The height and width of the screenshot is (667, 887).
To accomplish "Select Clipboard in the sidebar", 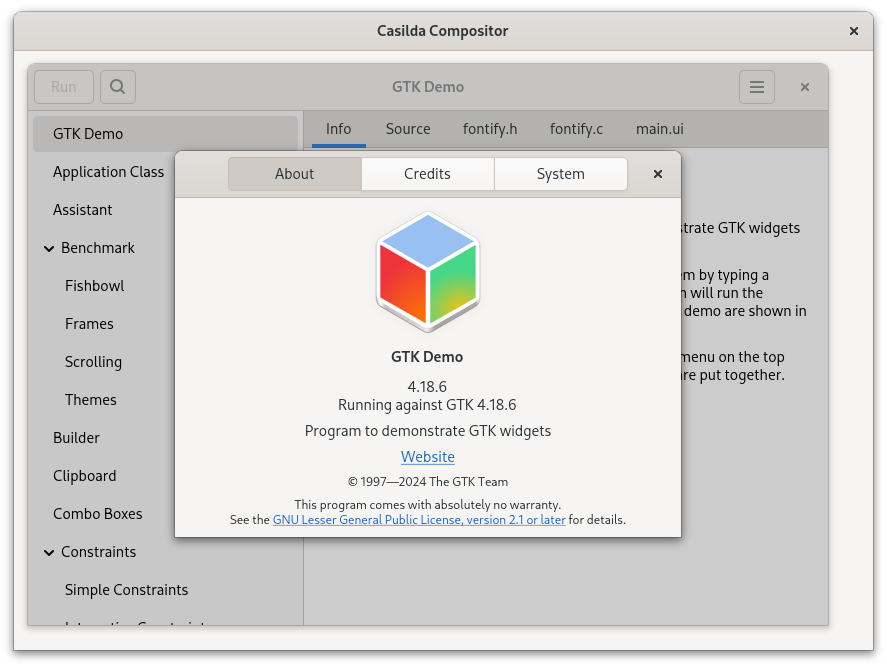I will 84,476.
